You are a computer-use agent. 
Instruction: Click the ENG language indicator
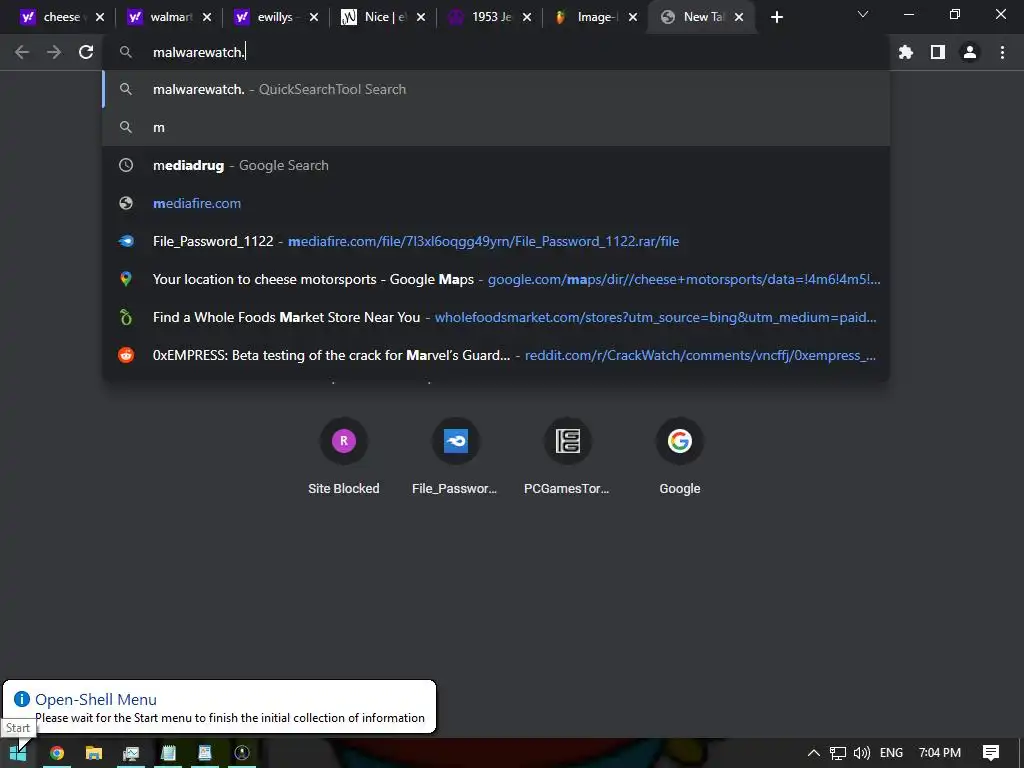tap(891, 753)
